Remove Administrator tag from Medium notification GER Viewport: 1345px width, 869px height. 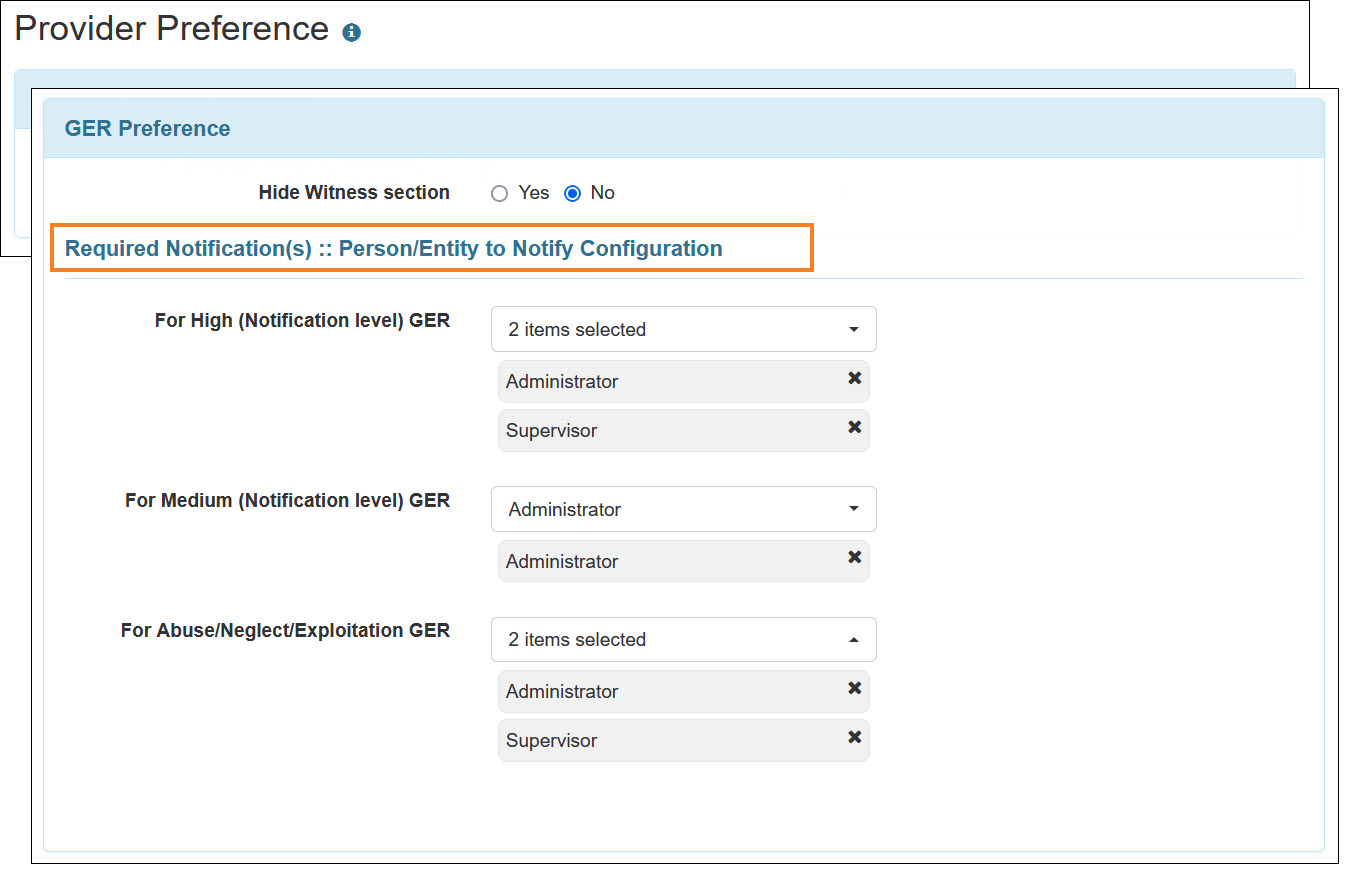click(854, 558)
